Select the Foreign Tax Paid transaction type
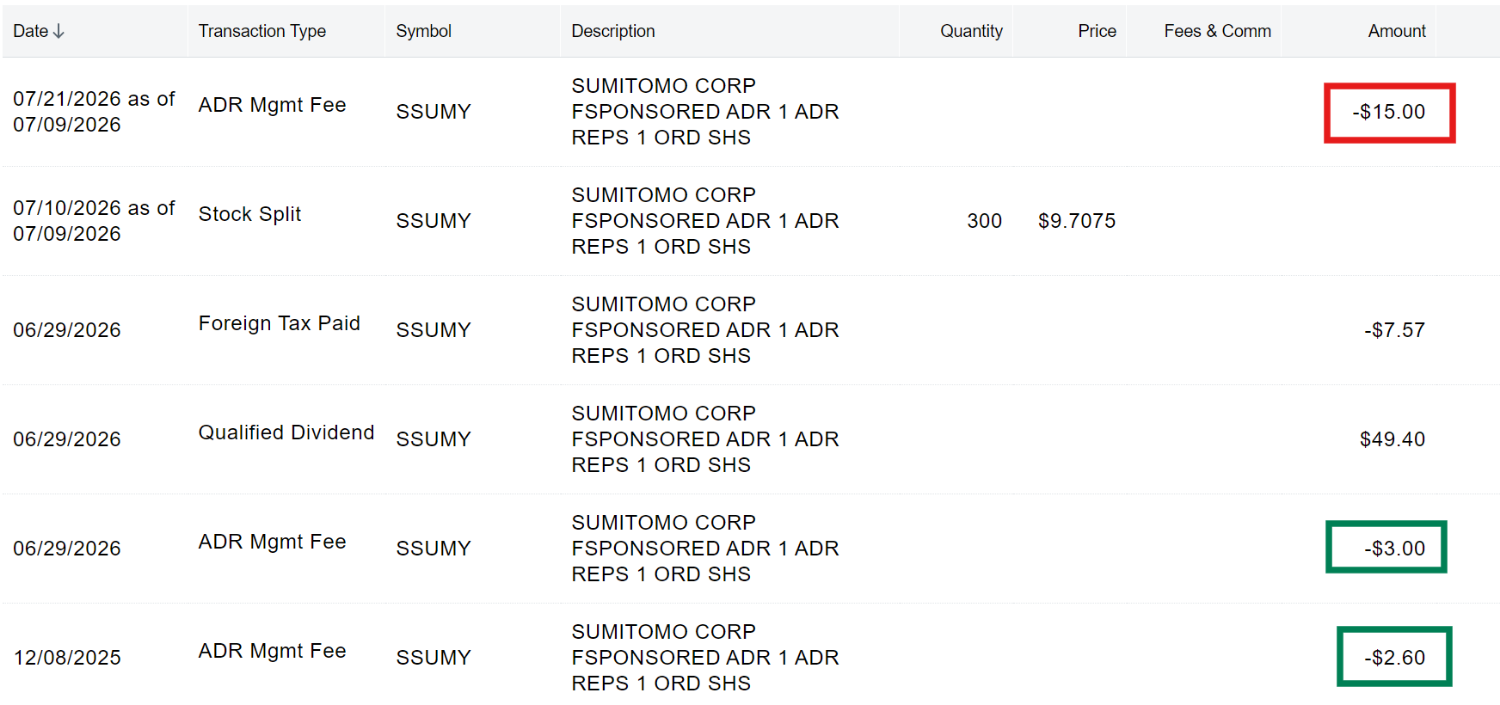The width and height of the screenshot is (1500, 705). (279, 323)
